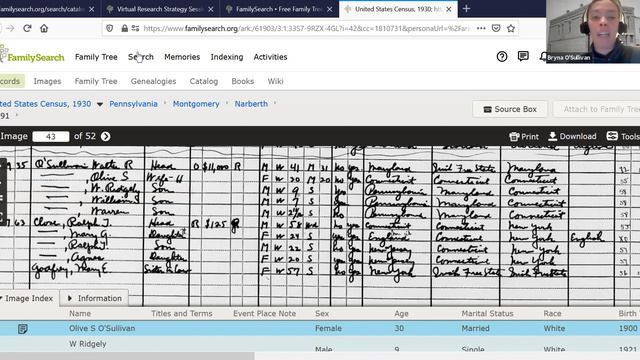The width and height of the screenshot is (640, 360).
Task: Click the Attach to Family Tree button
Action: [597, 109]
